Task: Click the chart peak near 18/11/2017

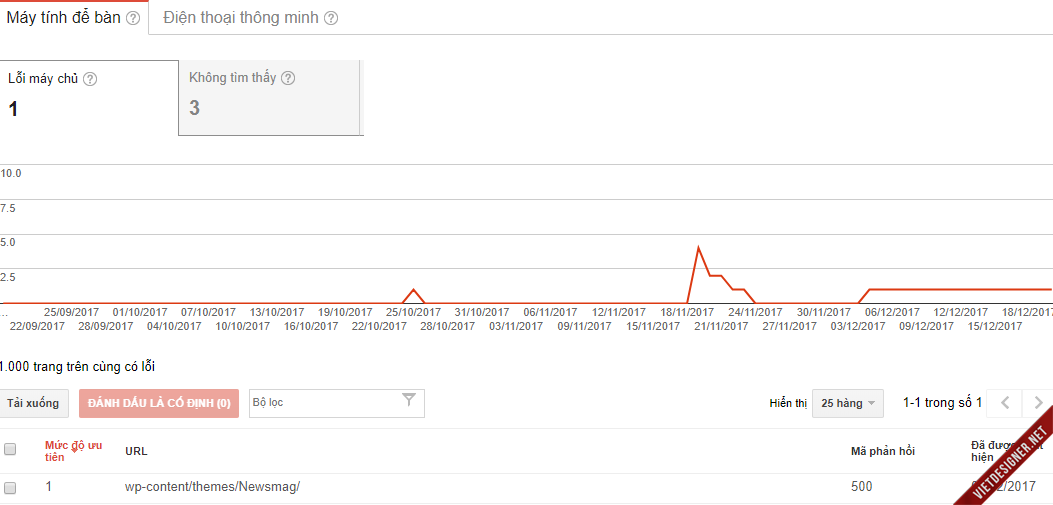Action: pyautogui.click(x=698, y=248)
